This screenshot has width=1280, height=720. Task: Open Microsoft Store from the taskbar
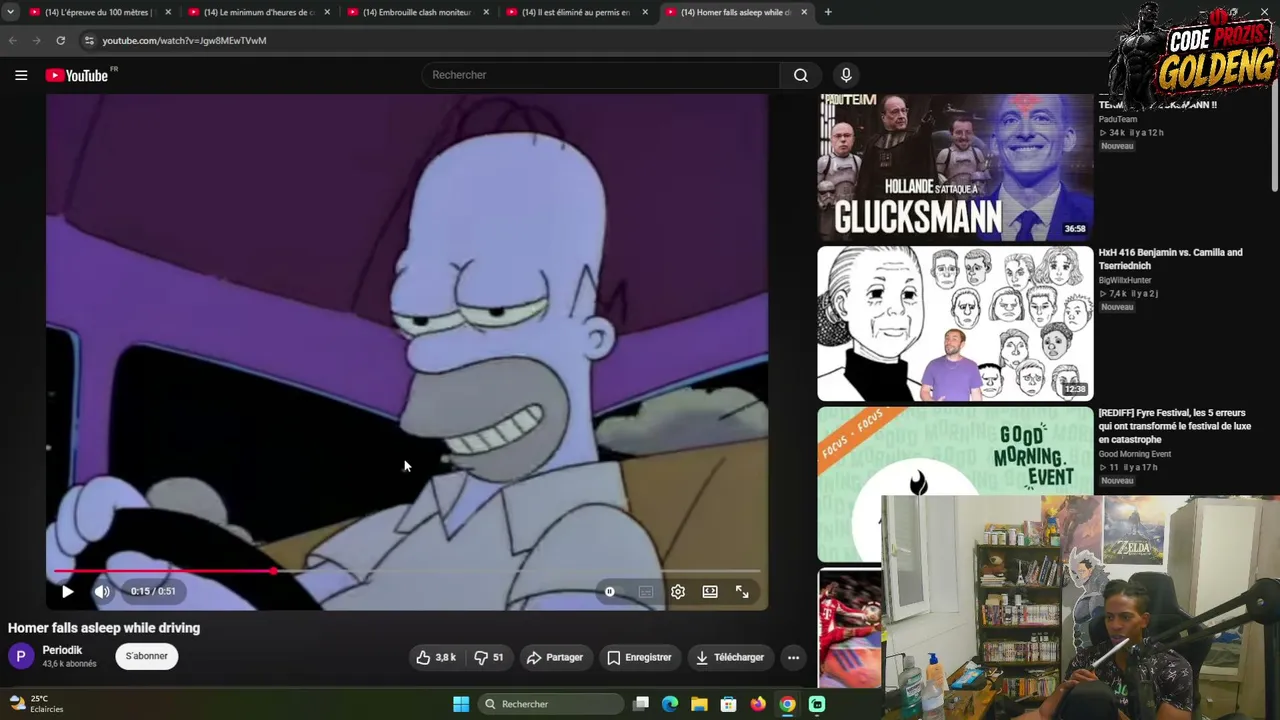(729, 704)
